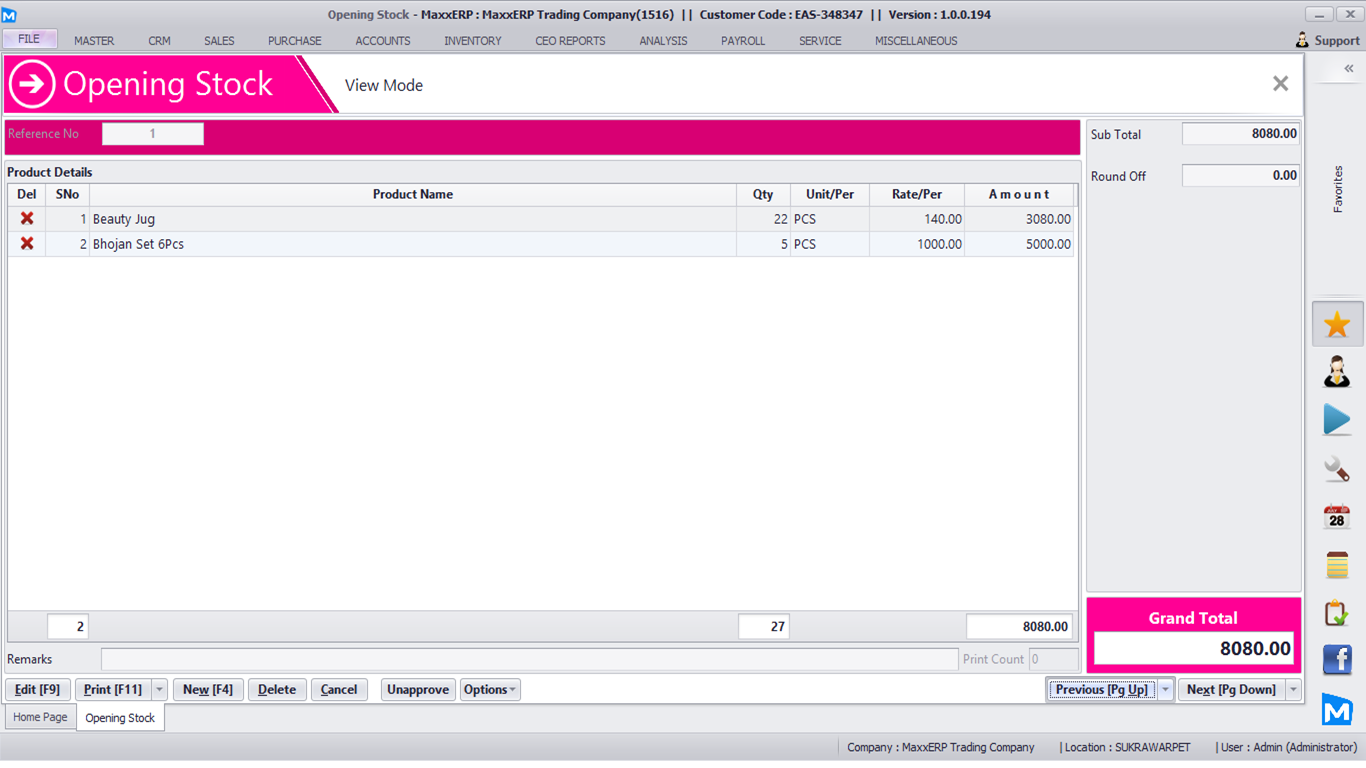
Task: Open the Options dropdown button
Action: point(490,690)
